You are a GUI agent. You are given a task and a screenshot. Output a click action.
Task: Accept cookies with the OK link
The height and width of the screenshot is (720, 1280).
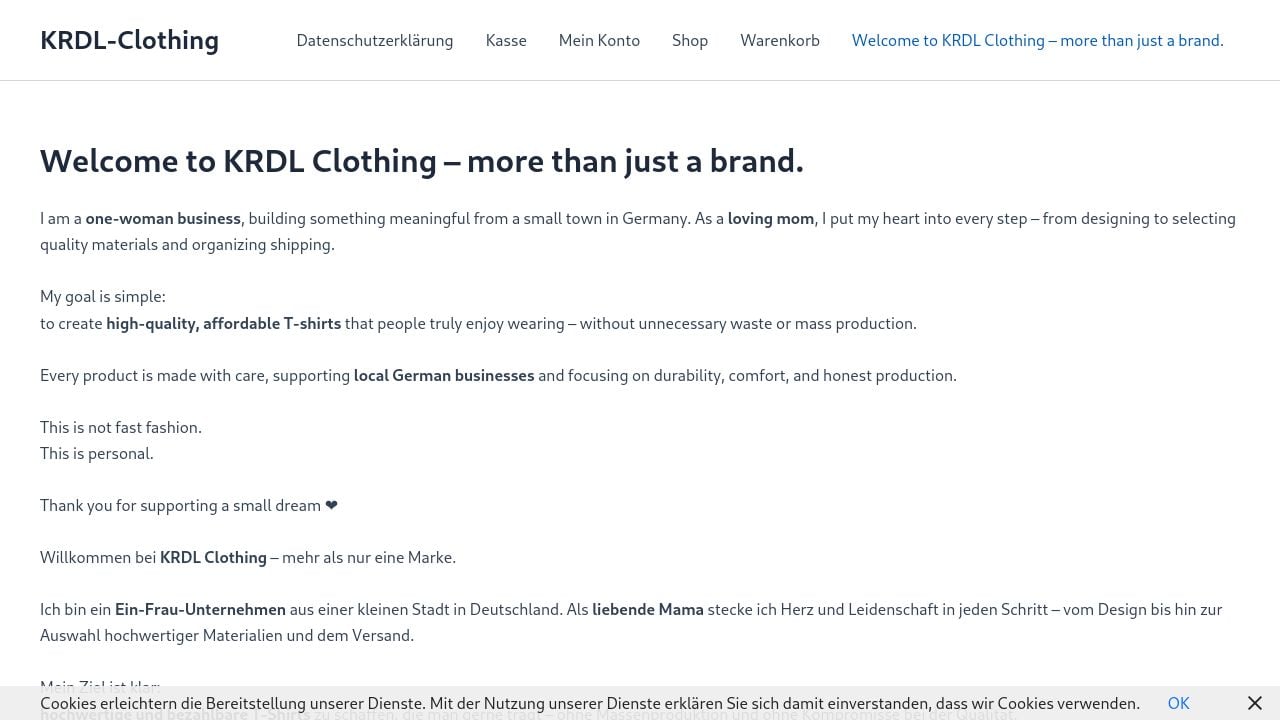pyautogui.click(x=1179, y=703)
